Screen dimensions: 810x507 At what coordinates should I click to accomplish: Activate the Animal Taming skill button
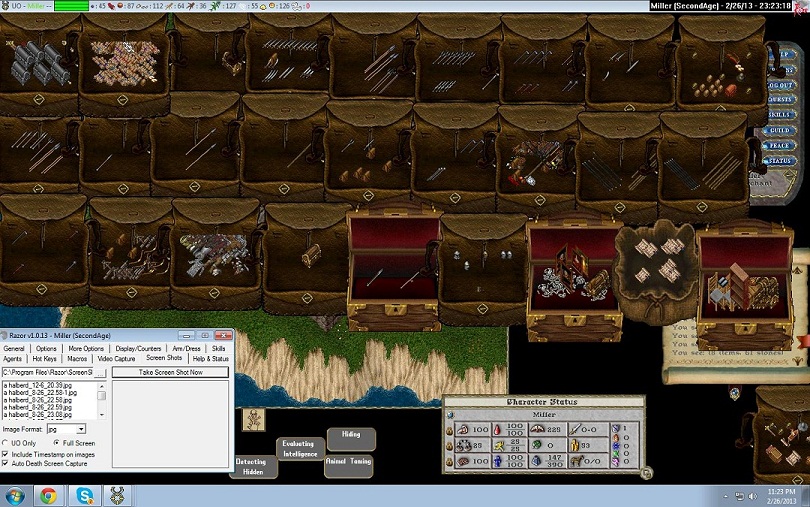pos(348,463)
